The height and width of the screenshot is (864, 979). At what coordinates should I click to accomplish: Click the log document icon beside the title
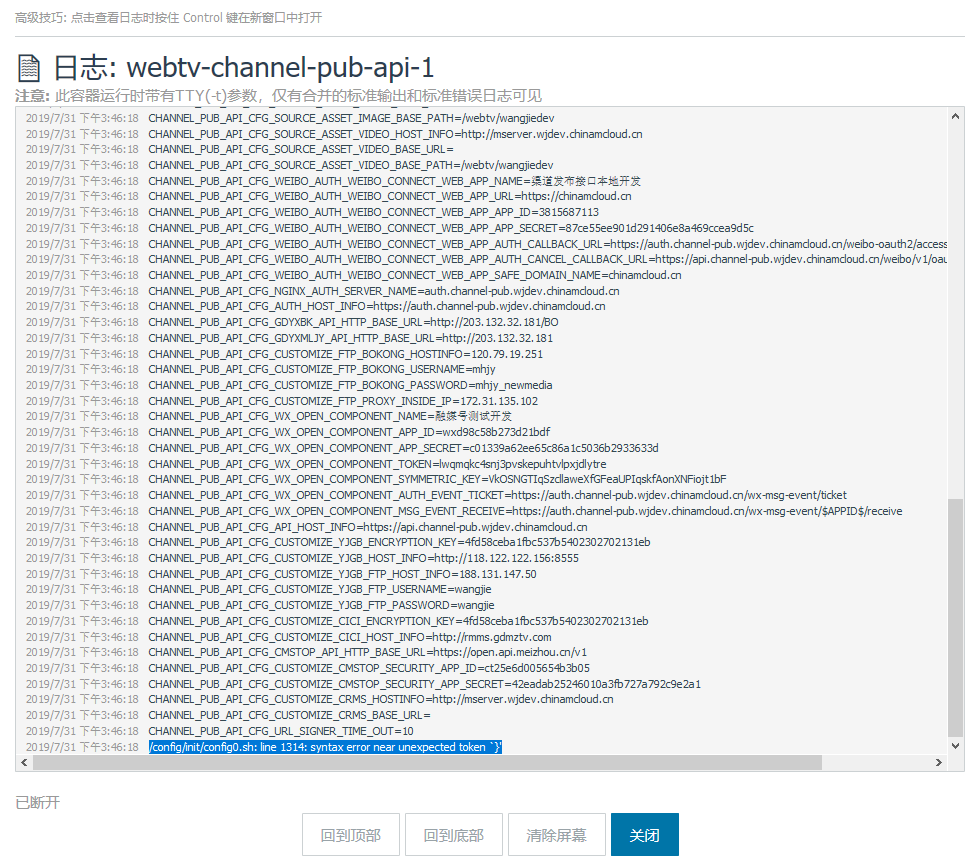coord(30,68)
